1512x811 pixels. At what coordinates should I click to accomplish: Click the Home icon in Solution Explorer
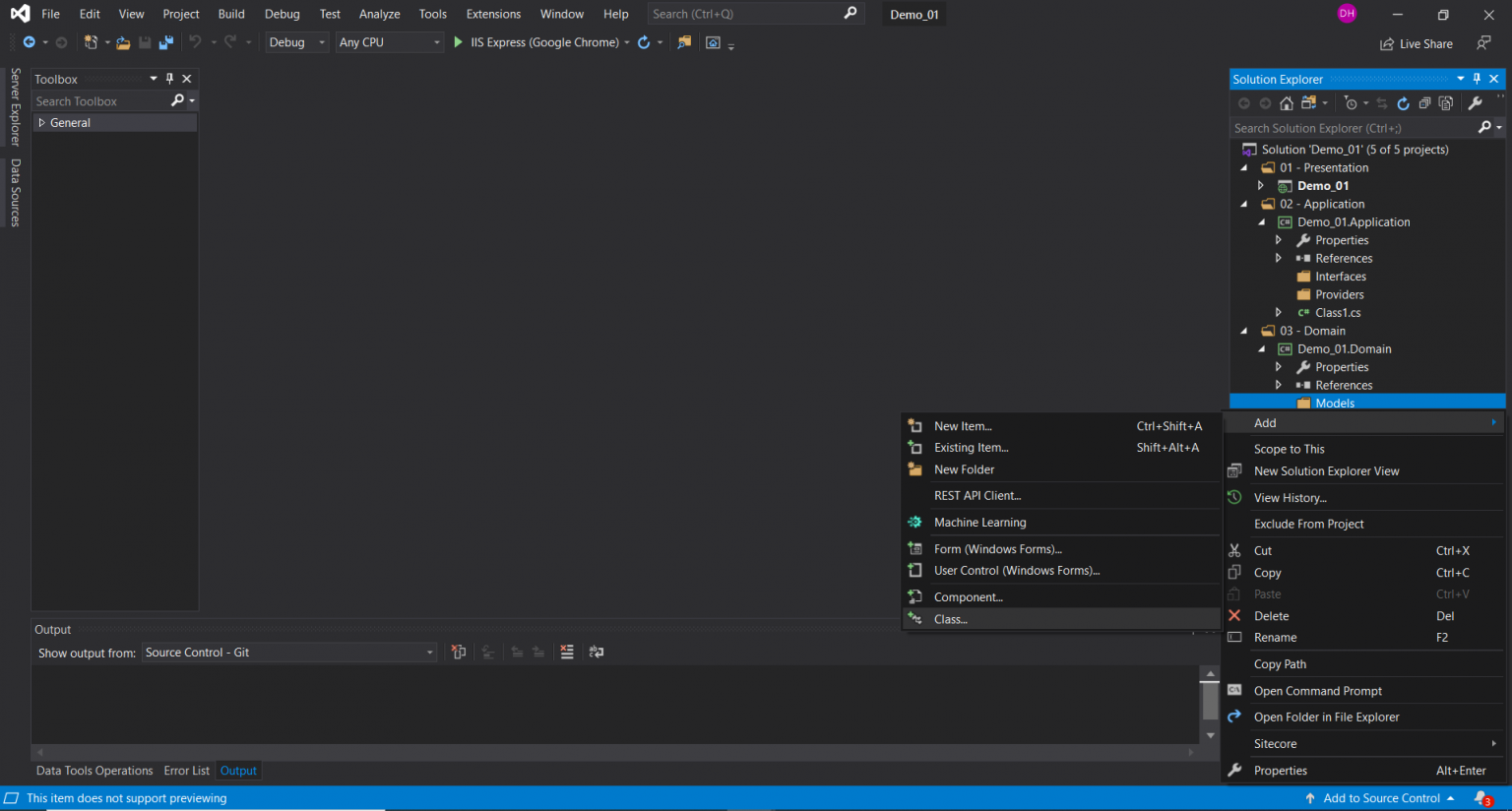pyautogui.click(x=1286, y=103)
